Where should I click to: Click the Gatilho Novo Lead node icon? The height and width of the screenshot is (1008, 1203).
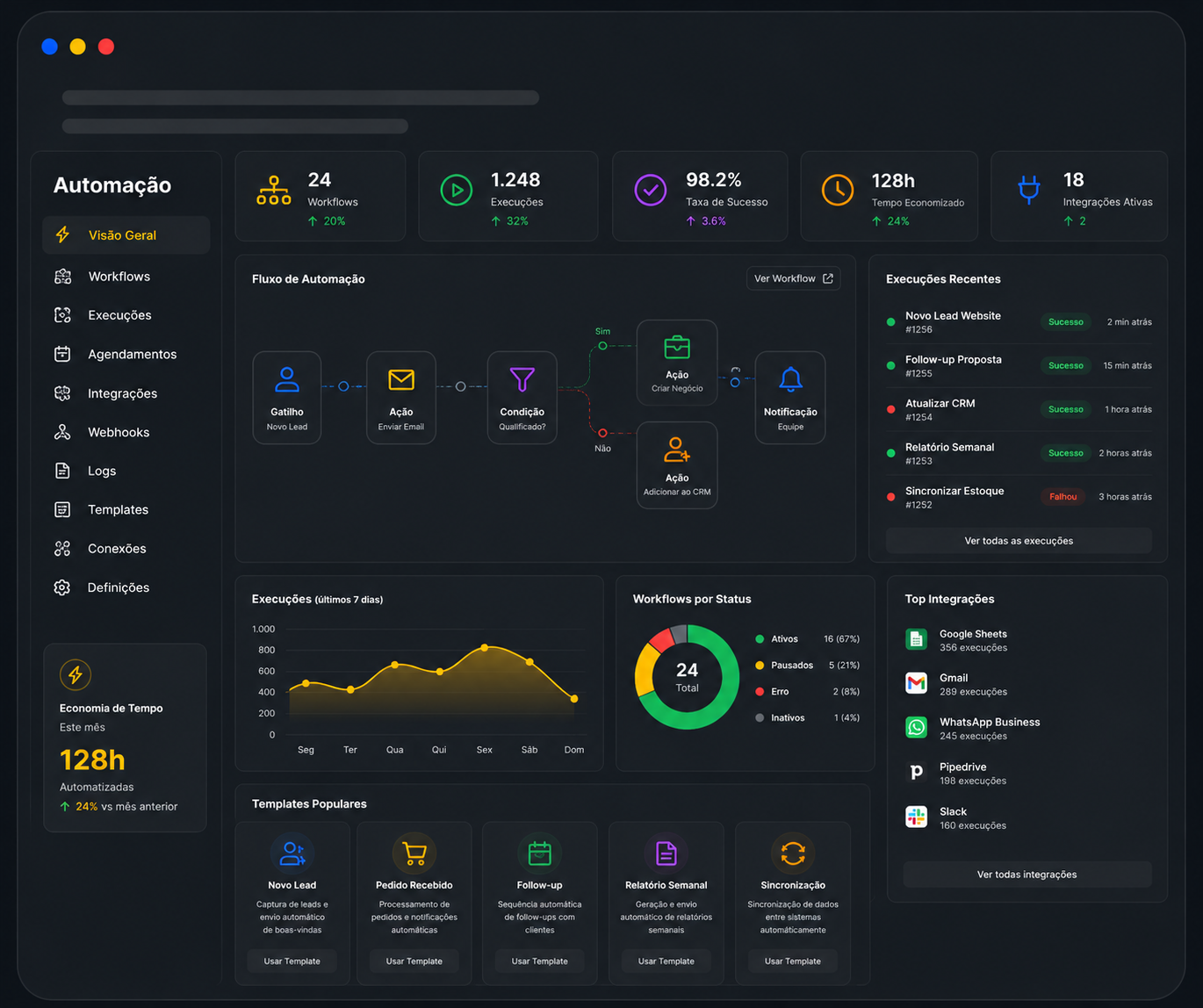[286, 379]
